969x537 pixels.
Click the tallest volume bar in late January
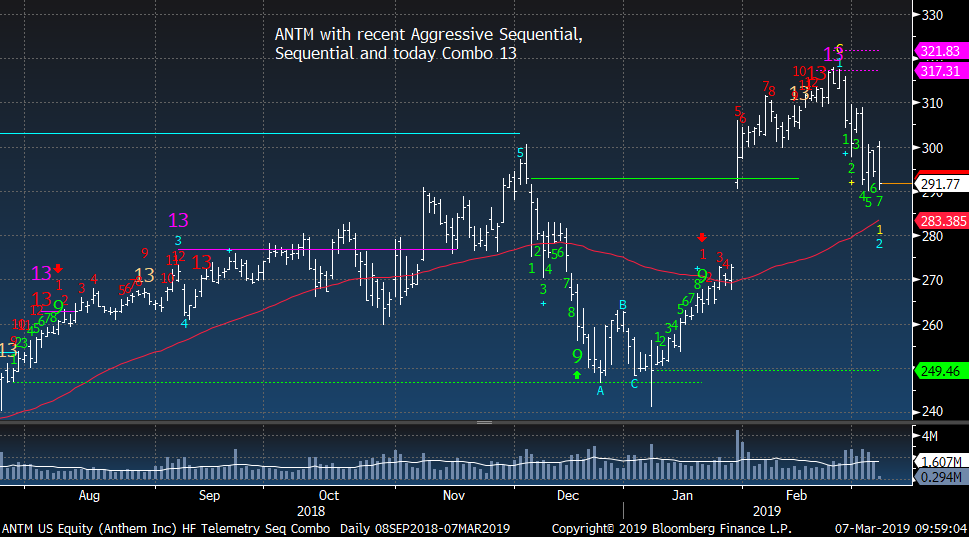(737, 455)
